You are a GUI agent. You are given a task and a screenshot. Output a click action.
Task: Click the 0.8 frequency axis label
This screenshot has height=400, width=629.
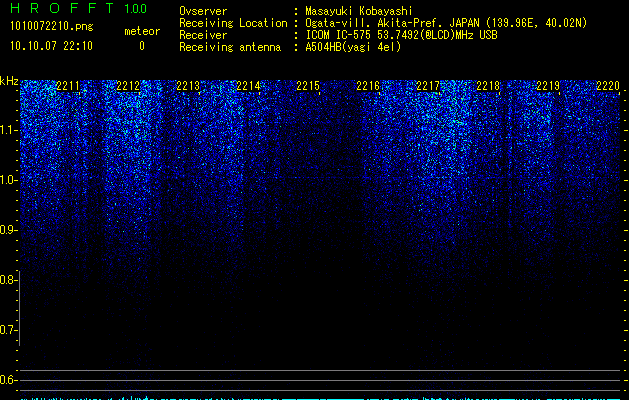9,280
